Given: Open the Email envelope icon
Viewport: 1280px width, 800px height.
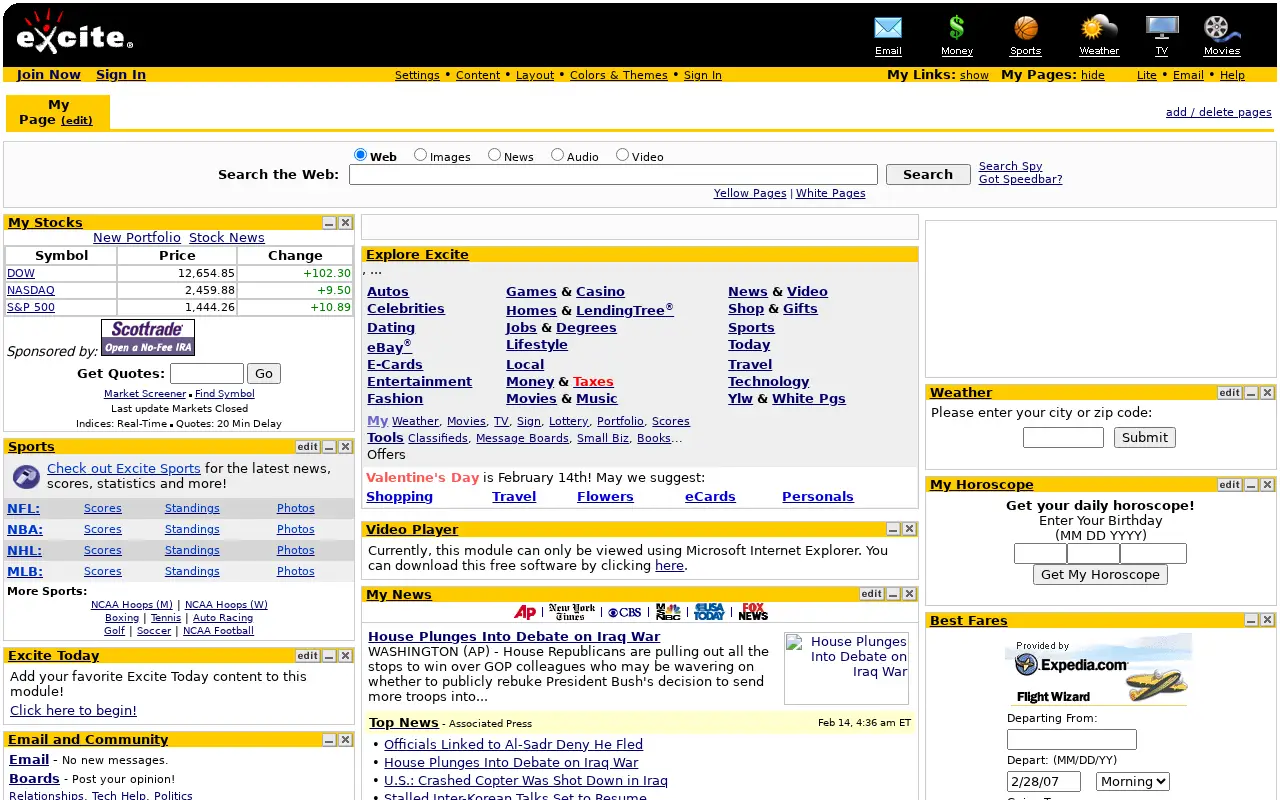Looking at the screenshot, I should pos(888,28).
